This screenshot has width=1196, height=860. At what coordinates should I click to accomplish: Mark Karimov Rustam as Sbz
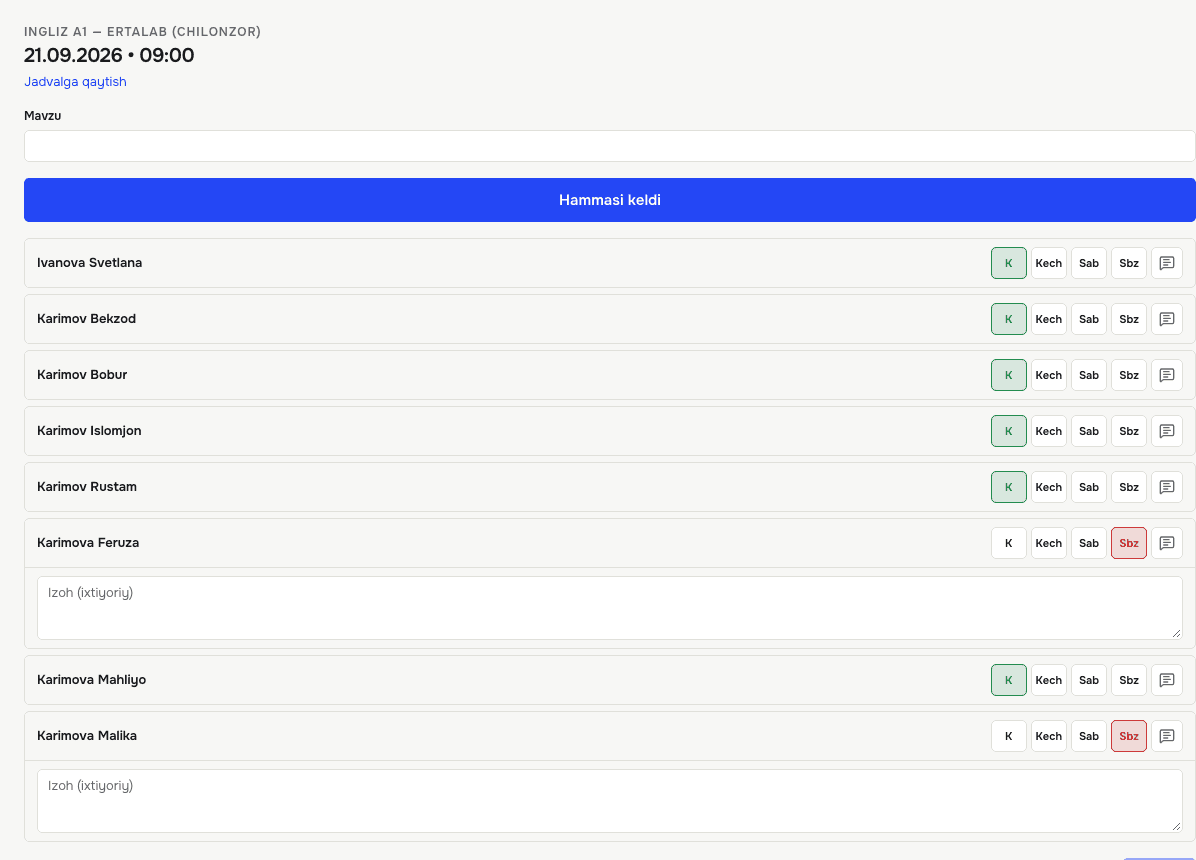pos(1129,487)
